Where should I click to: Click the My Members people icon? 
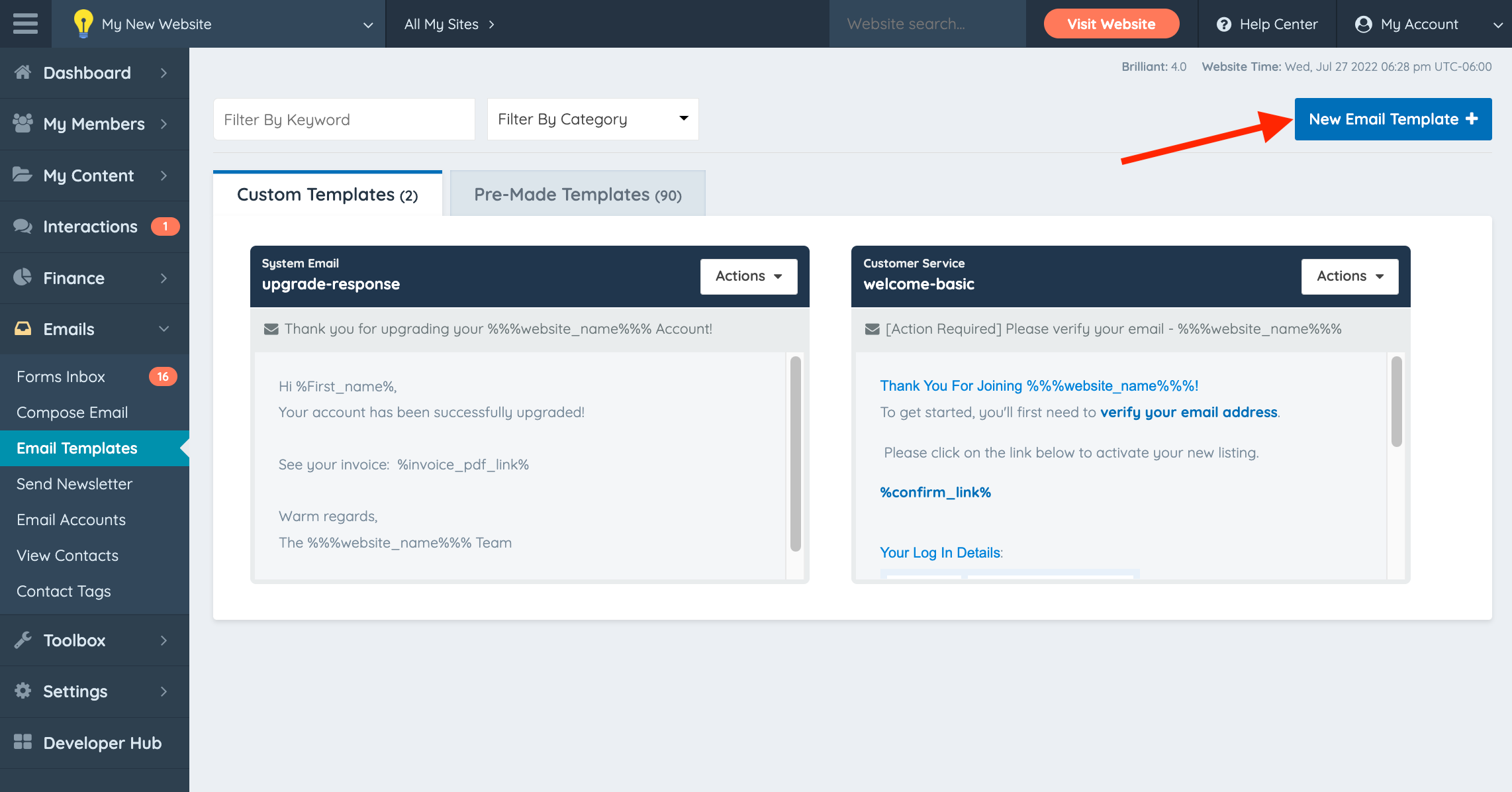pos(23,124)
